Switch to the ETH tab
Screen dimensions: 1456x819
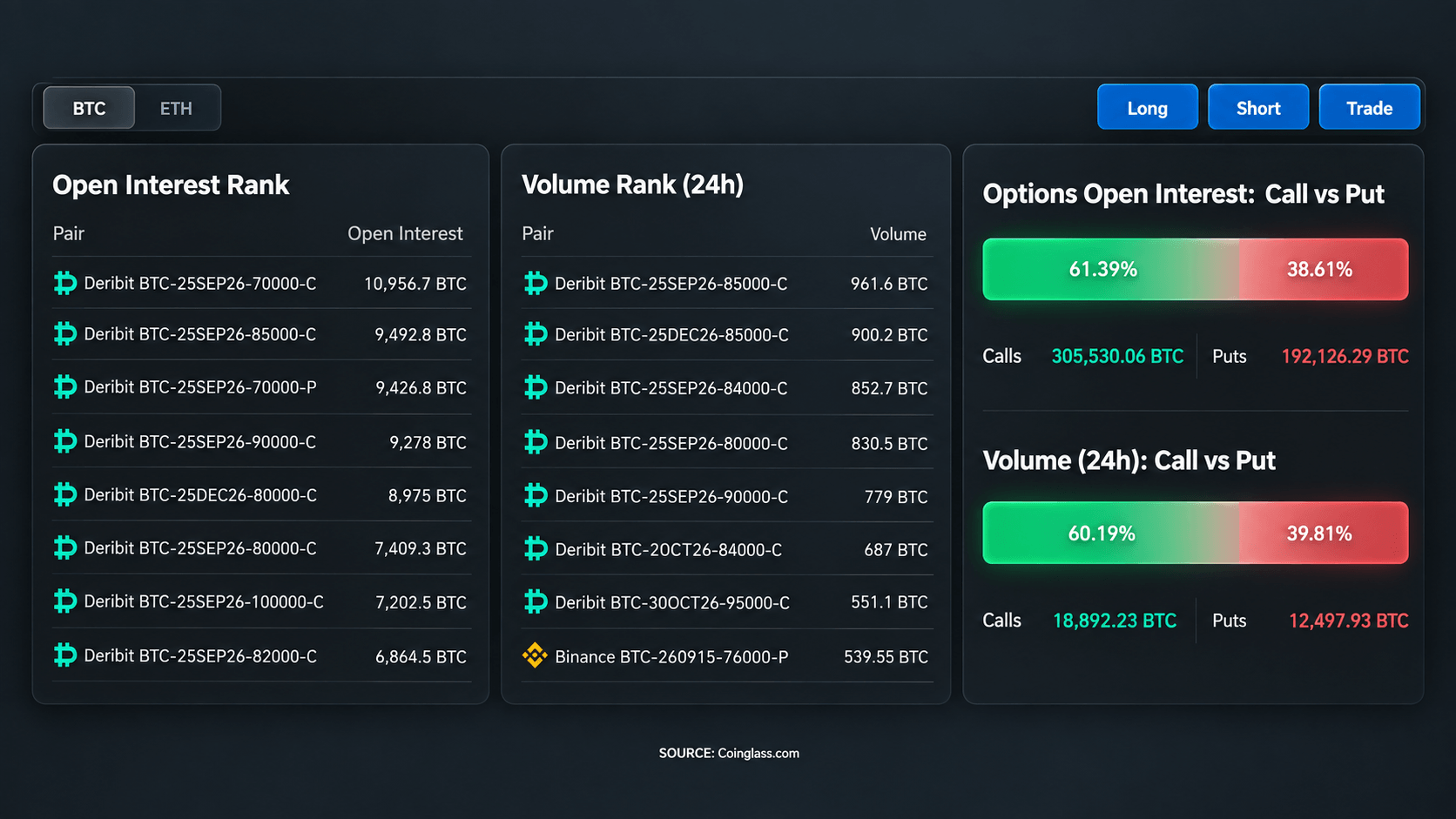176,108
